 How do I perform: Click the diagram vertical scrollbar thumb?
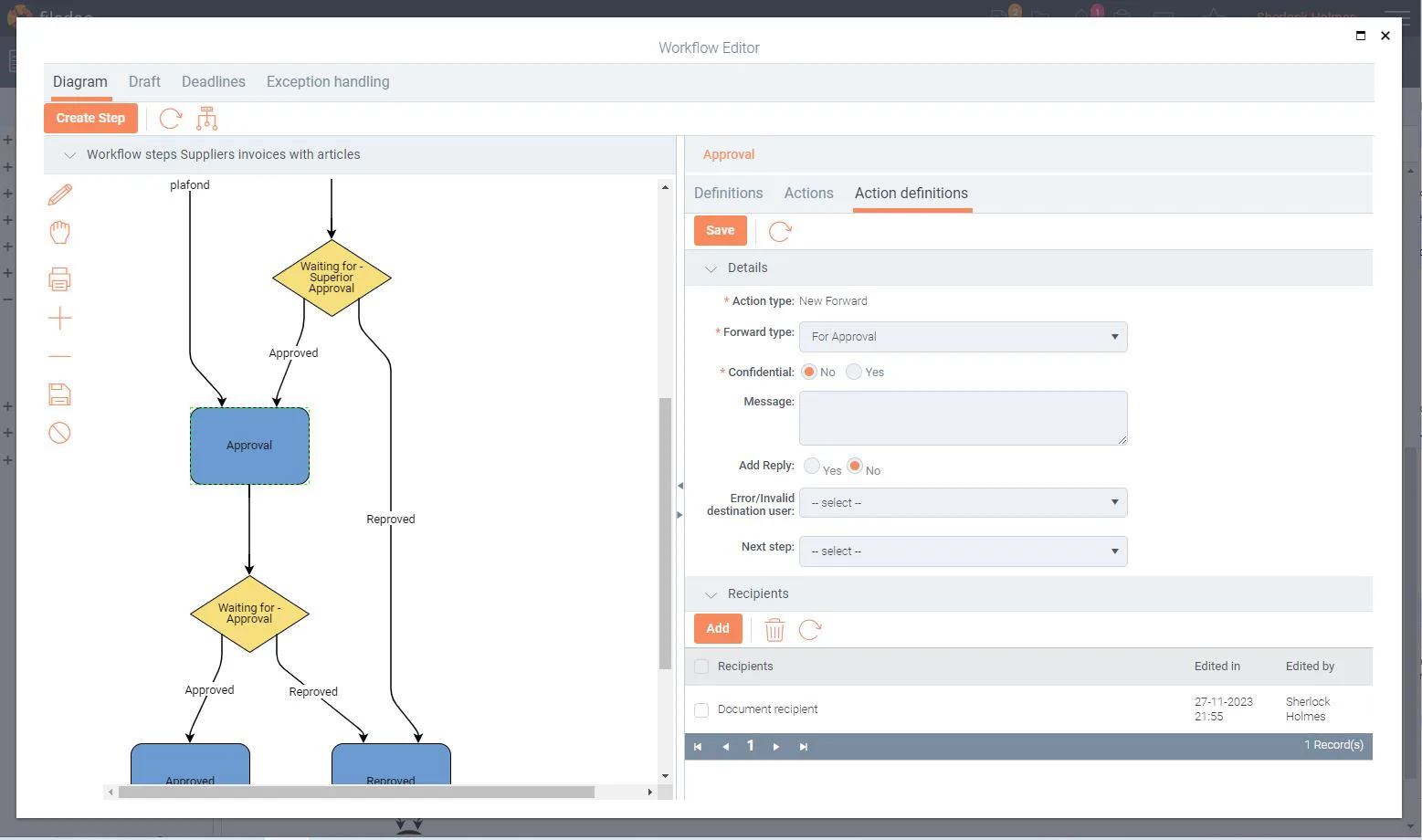point(665,534)
